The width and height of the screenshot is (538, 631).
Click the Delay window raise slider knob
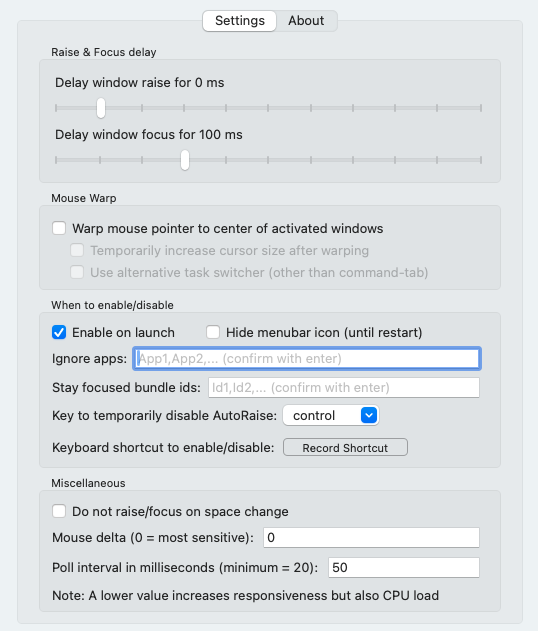[101, 108]
